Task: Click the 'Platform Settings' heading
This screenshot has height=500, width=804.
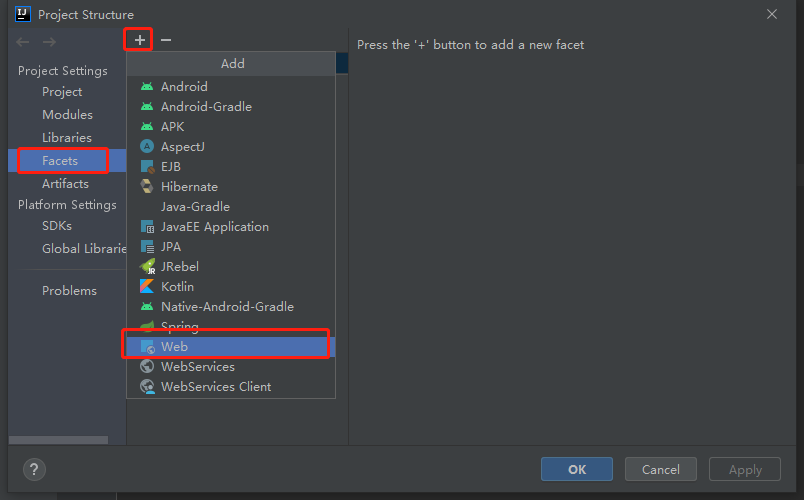Action: (x=67, y=205)
